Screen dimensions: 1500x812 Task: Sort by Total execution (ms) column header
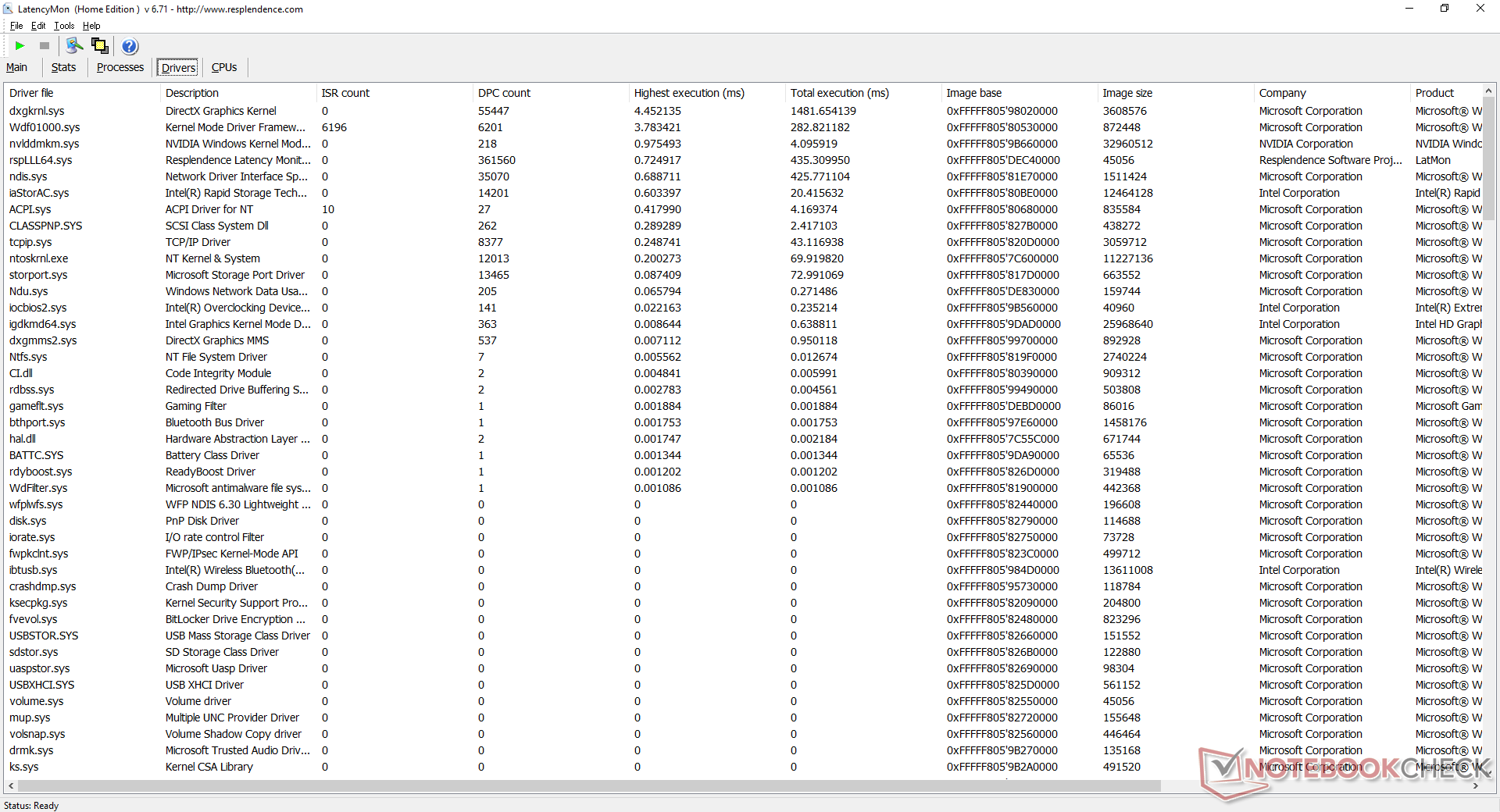[x=863, y=93]
